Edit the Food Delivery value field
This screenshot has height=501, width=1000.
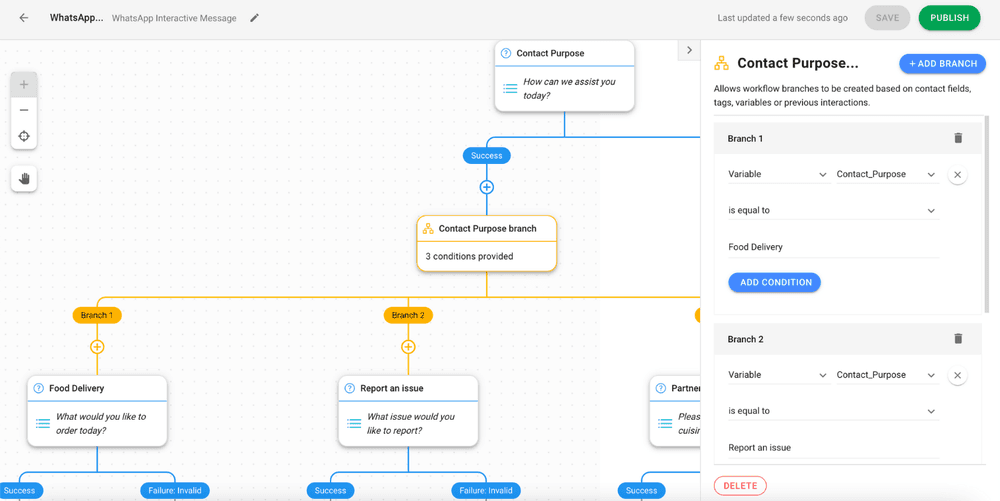pyautogui.click(x=834, y=247)
